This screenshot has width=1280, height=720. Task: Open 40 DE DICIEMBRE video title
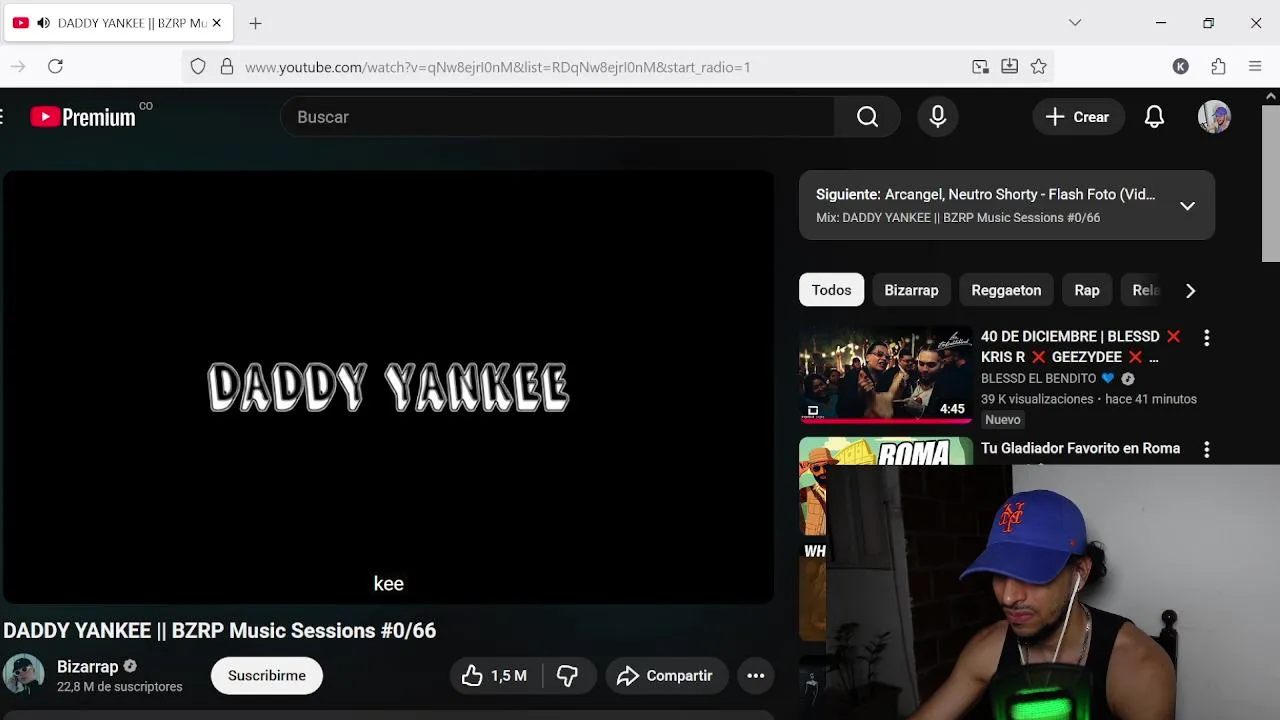point(1081,347)
